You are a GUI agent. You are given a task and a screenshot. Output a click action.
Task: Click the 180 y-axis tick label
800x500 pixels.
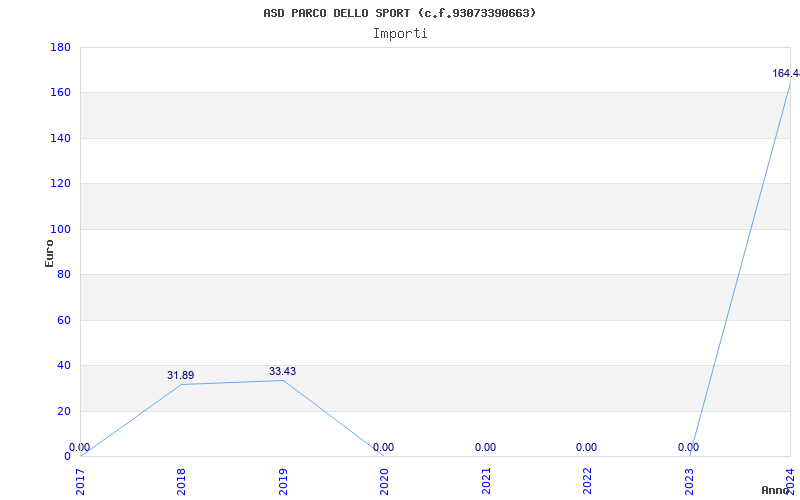(60, 47)
